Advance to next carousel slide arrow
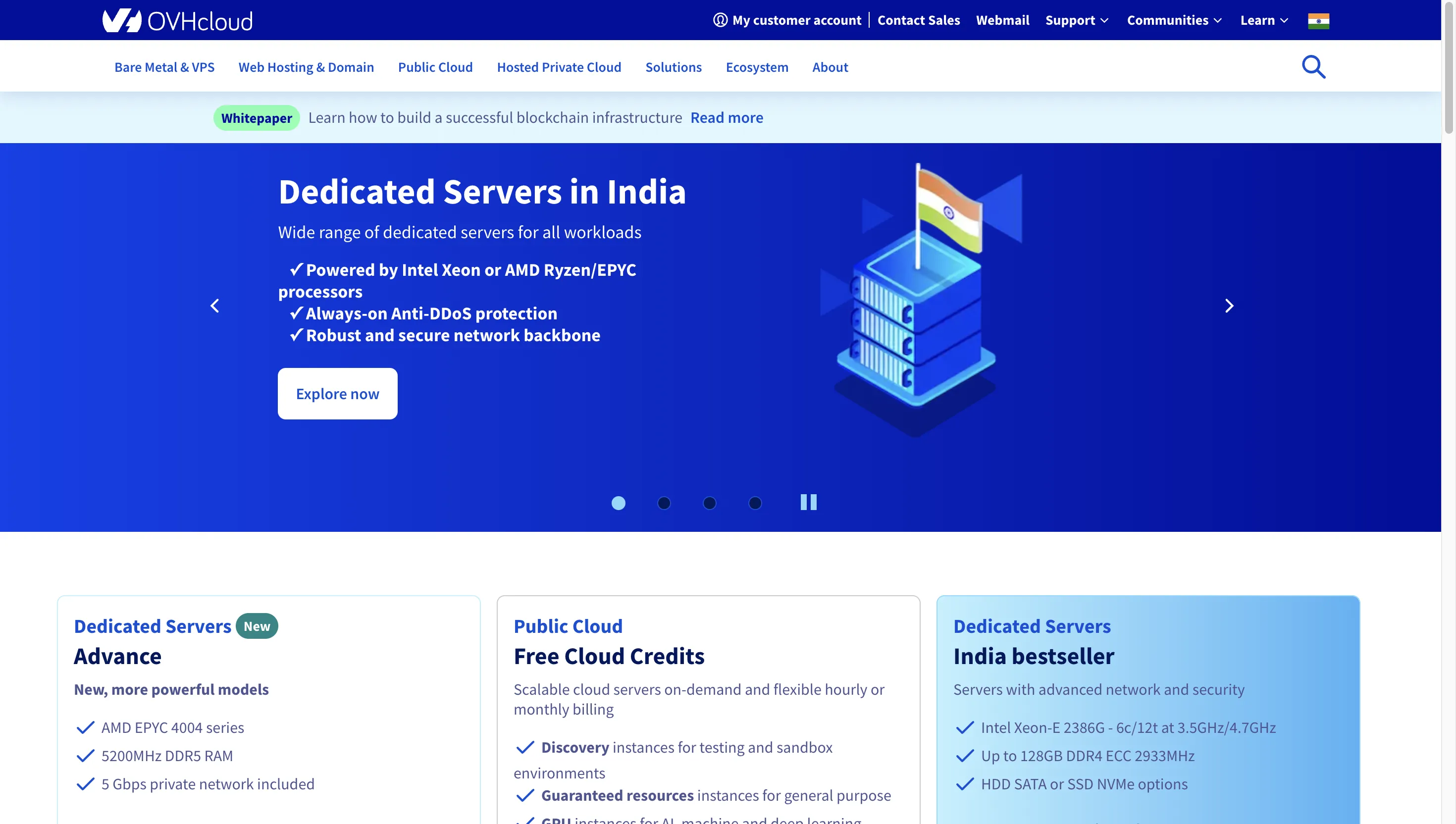The width and height of the screenshot is (1456, 824). coord(1229,306)
